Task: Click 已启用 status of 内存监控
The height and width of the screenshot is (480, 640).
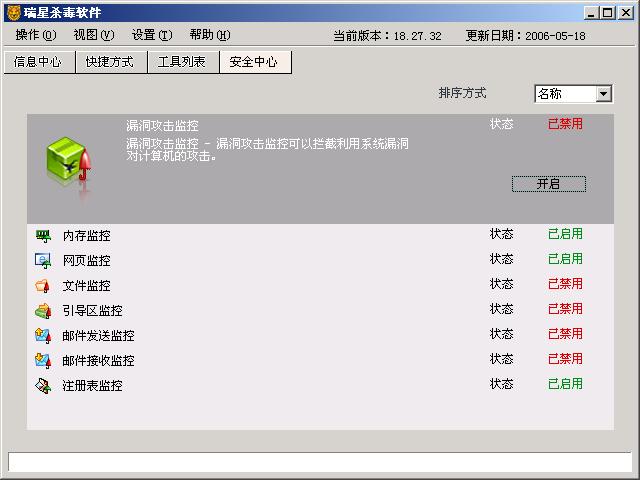Action: [565, 234]
